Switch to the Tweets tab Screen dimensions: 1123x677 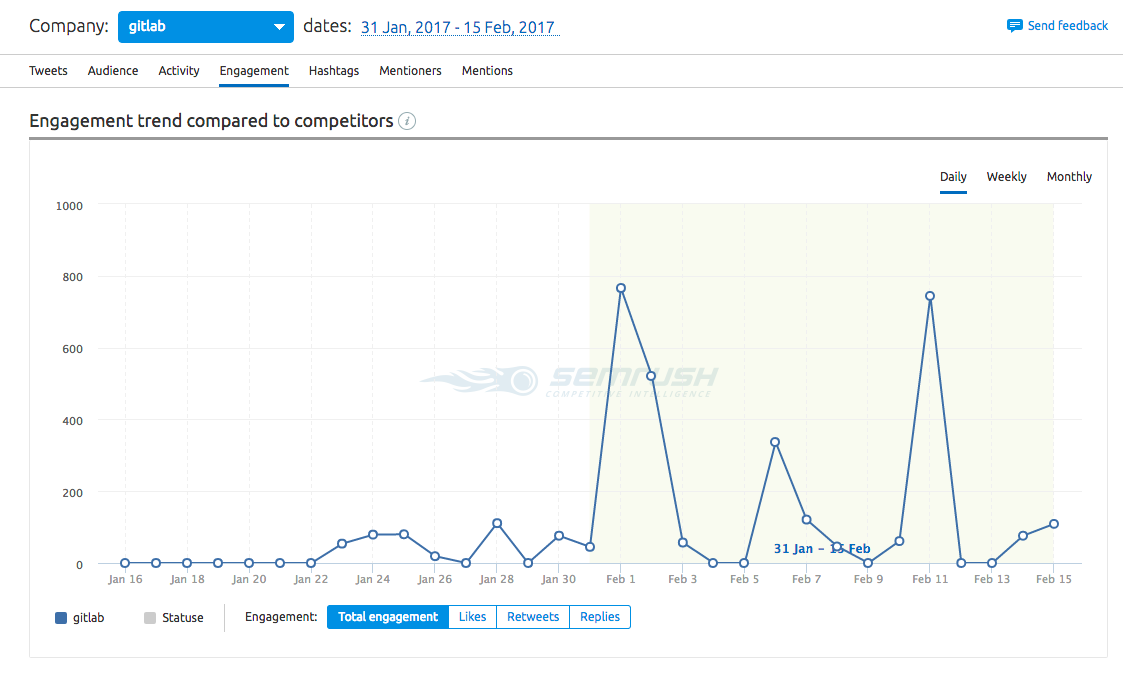pos(48,70)
